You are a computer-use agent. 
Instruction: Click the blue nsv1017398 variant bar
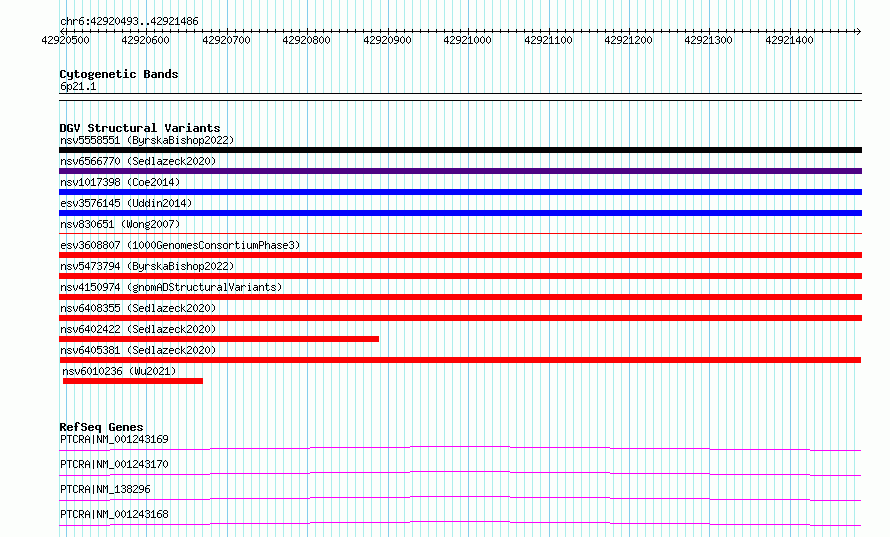pyautogui.click(x=460, y=192)
